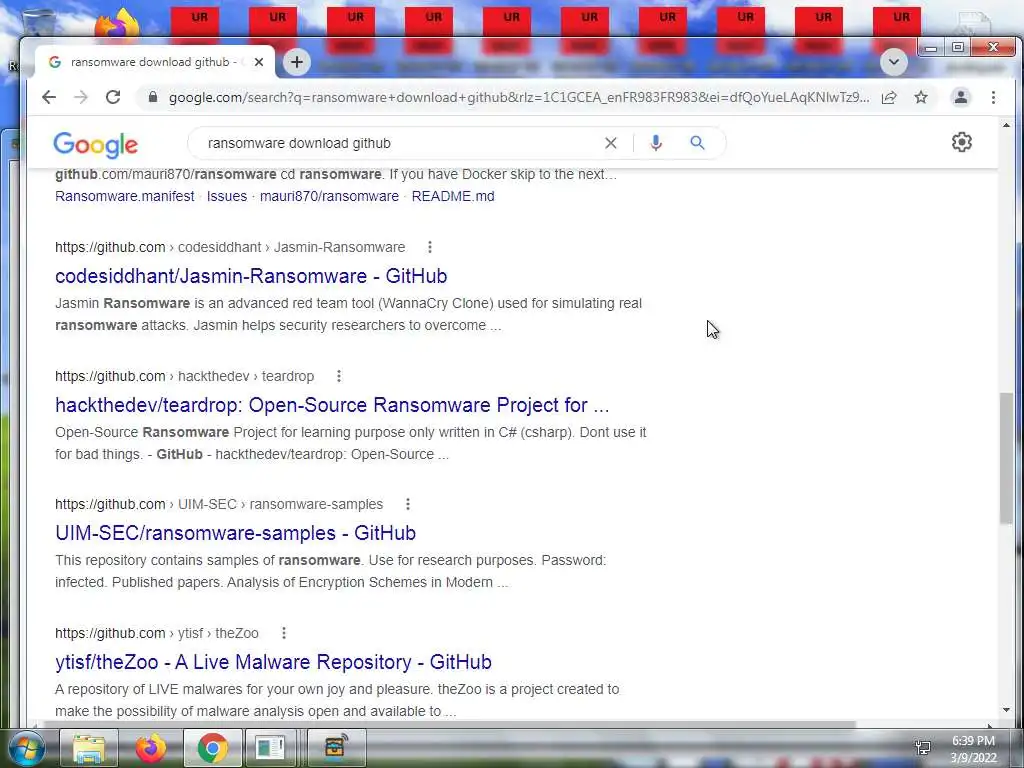The height and width of the screenshot is (768, 1024).
Task: Click scrollbar up arrow
Action: coord(1006,125)
